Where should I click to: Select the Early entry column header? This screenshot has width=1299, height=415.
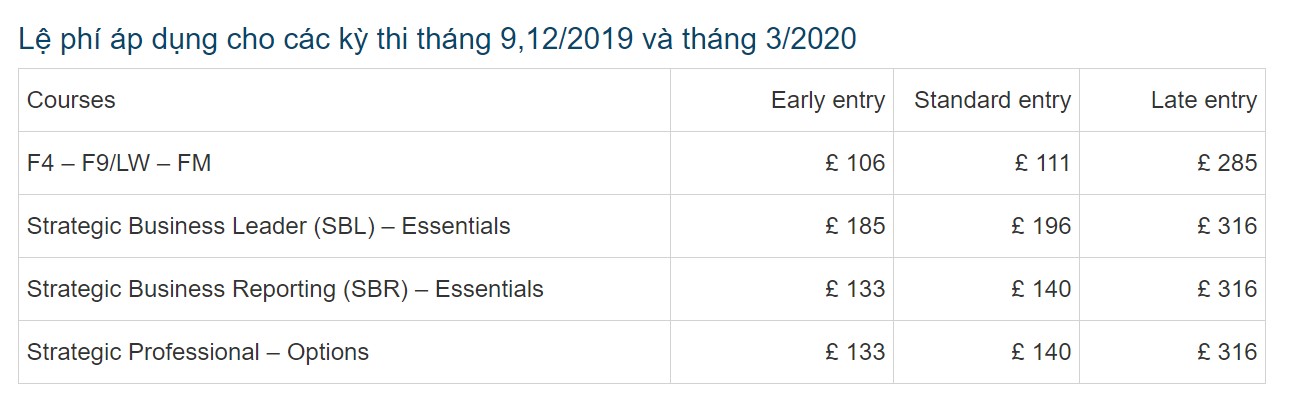pos(827,100)
